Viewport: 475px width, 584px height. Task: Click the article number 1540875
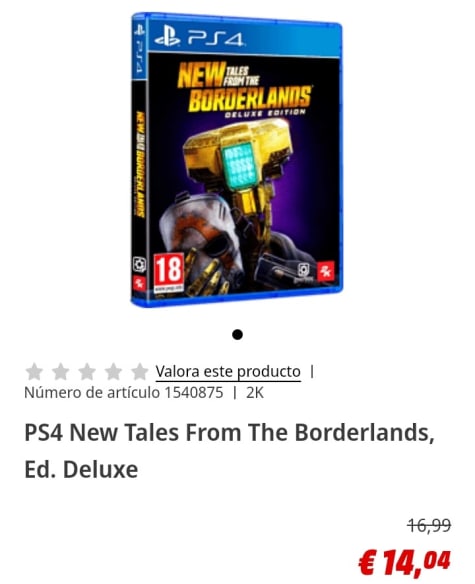pos(194,393)
